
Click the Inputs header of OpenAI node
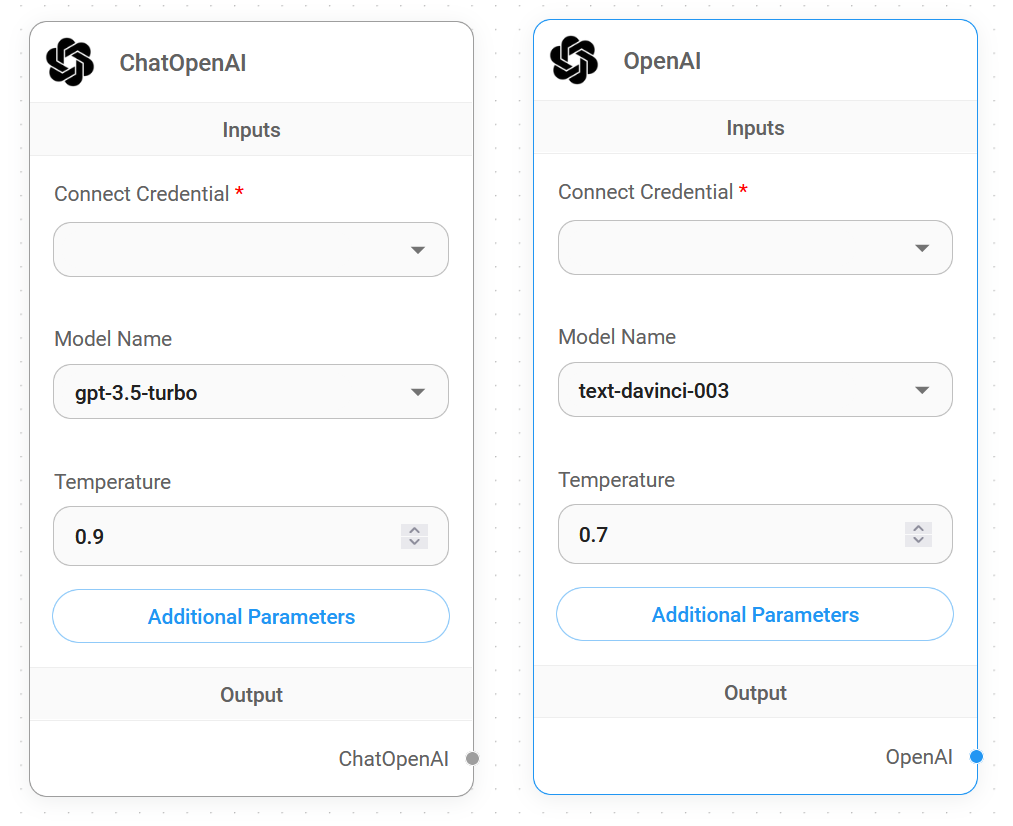coord(755,127)
